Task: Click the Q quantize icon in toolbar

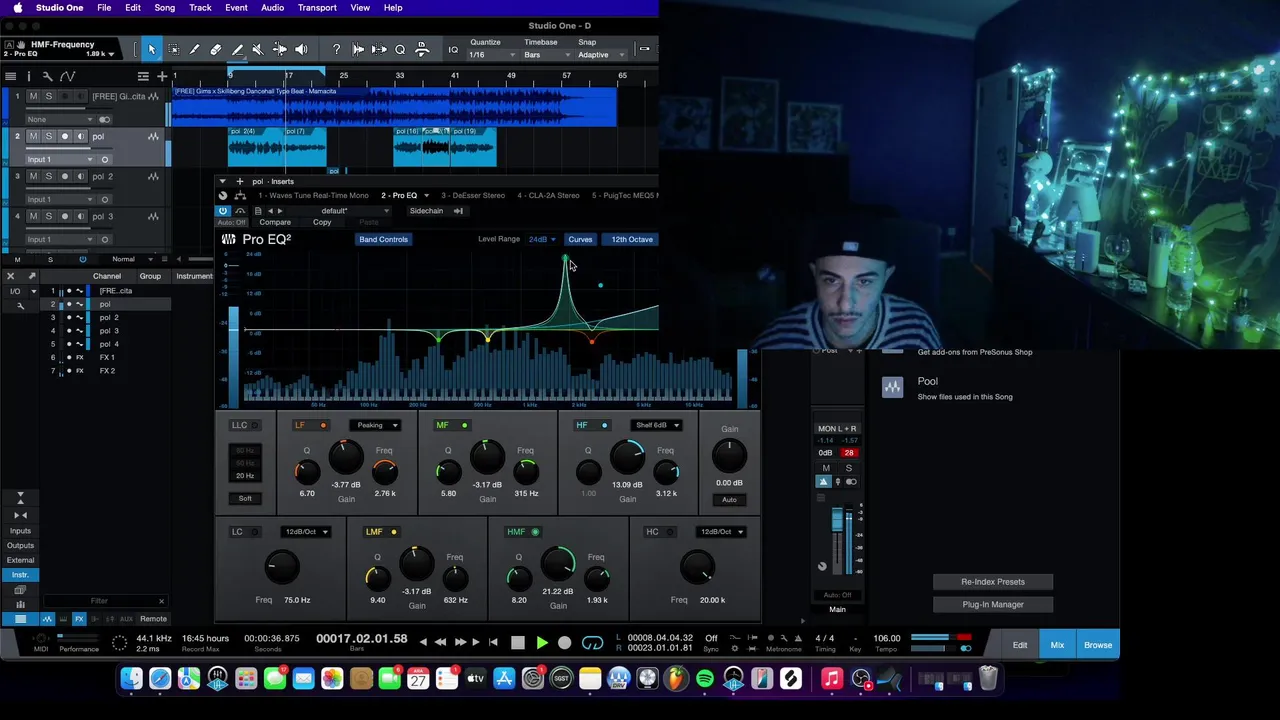Action: (x=400, y=49)
